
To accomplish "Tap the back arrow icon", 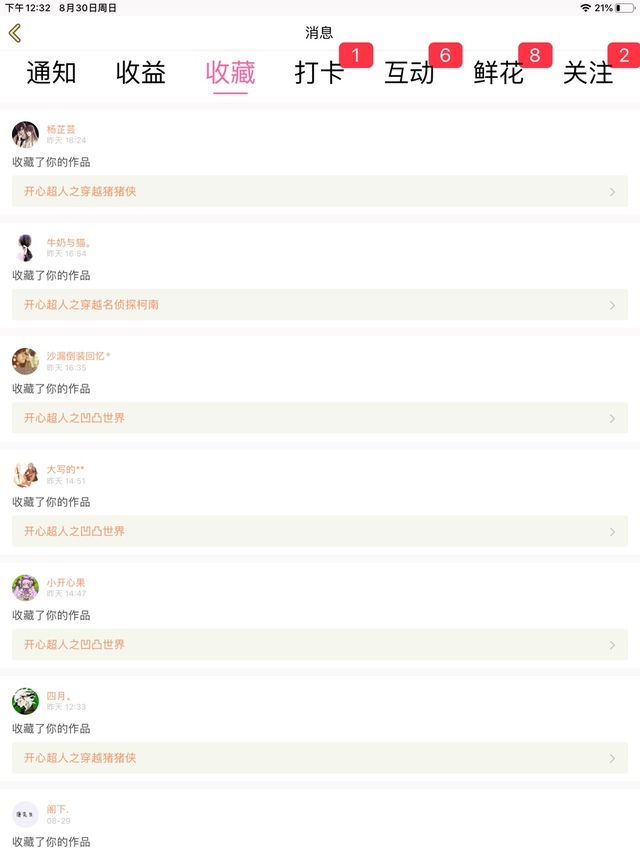I will click(15, 33).
